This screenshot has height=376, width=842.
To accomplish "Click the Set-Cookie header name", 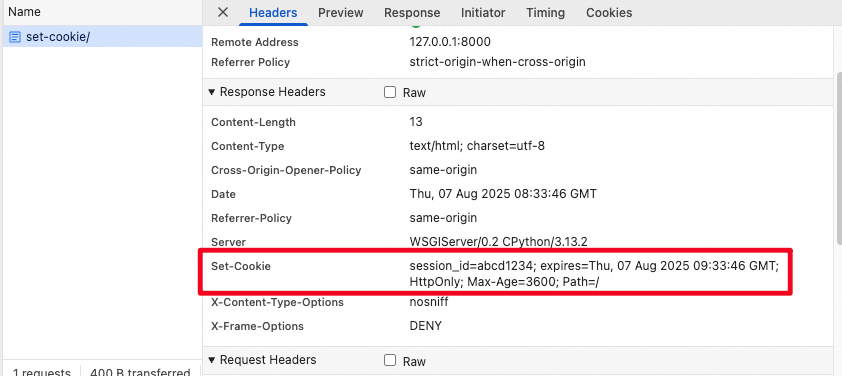I will pos(241,266).
